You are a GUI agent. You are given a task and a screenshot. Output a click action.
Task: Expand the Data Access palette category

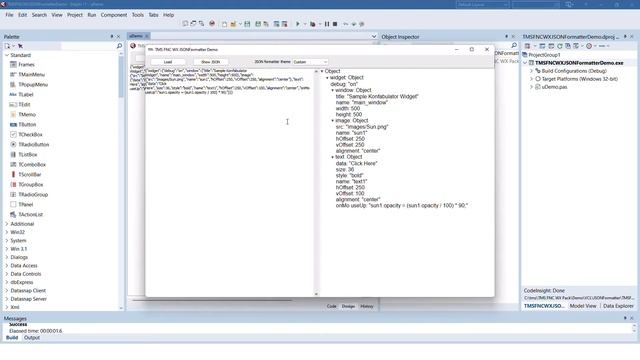(x=7, y=266)
